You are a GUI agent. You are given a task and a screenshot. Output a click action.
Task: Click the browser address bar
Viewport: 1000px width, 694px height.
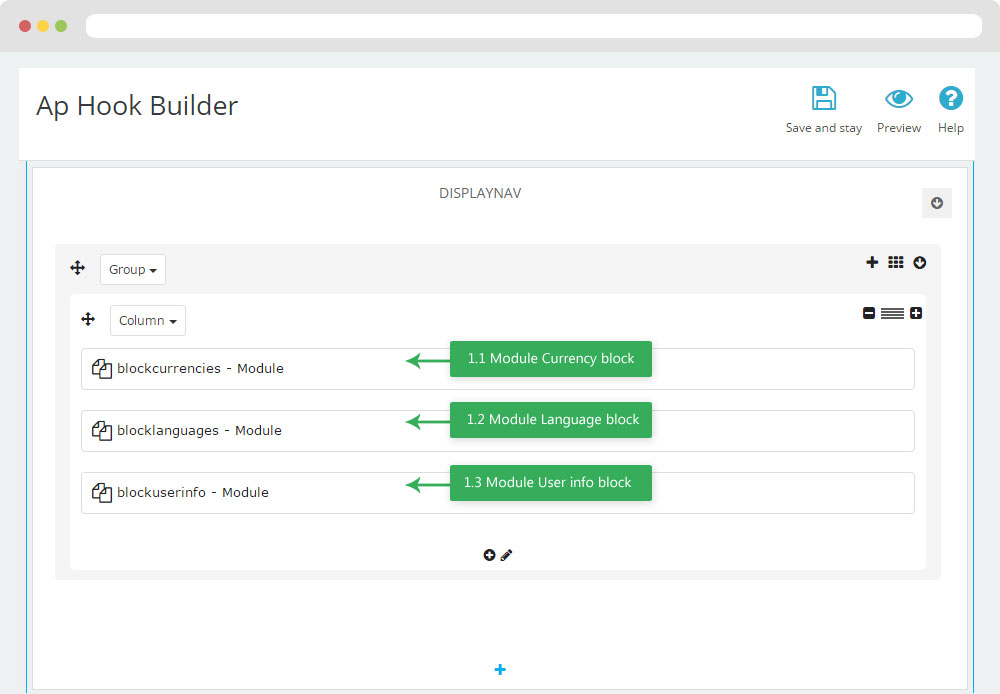point(534,26)
